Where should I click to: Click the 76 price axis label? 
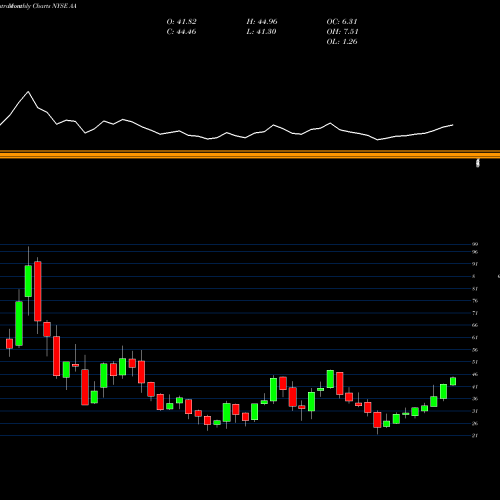coord(475,301)
